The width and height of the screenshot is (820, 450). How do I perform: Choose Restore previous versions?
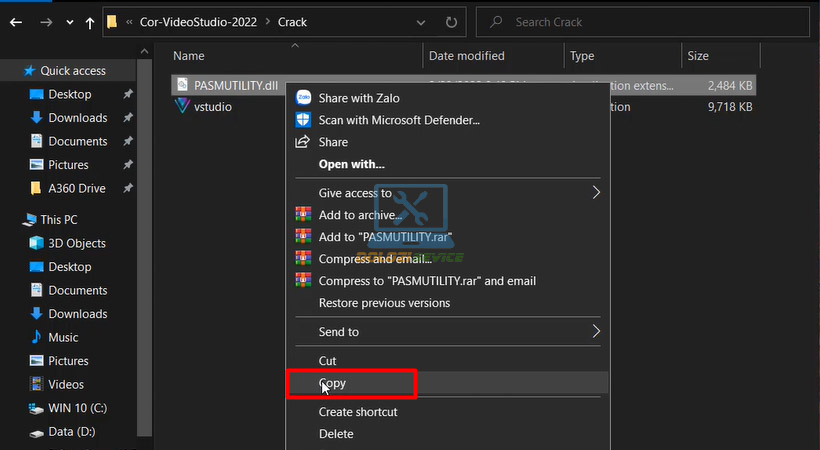pos(384,303)
